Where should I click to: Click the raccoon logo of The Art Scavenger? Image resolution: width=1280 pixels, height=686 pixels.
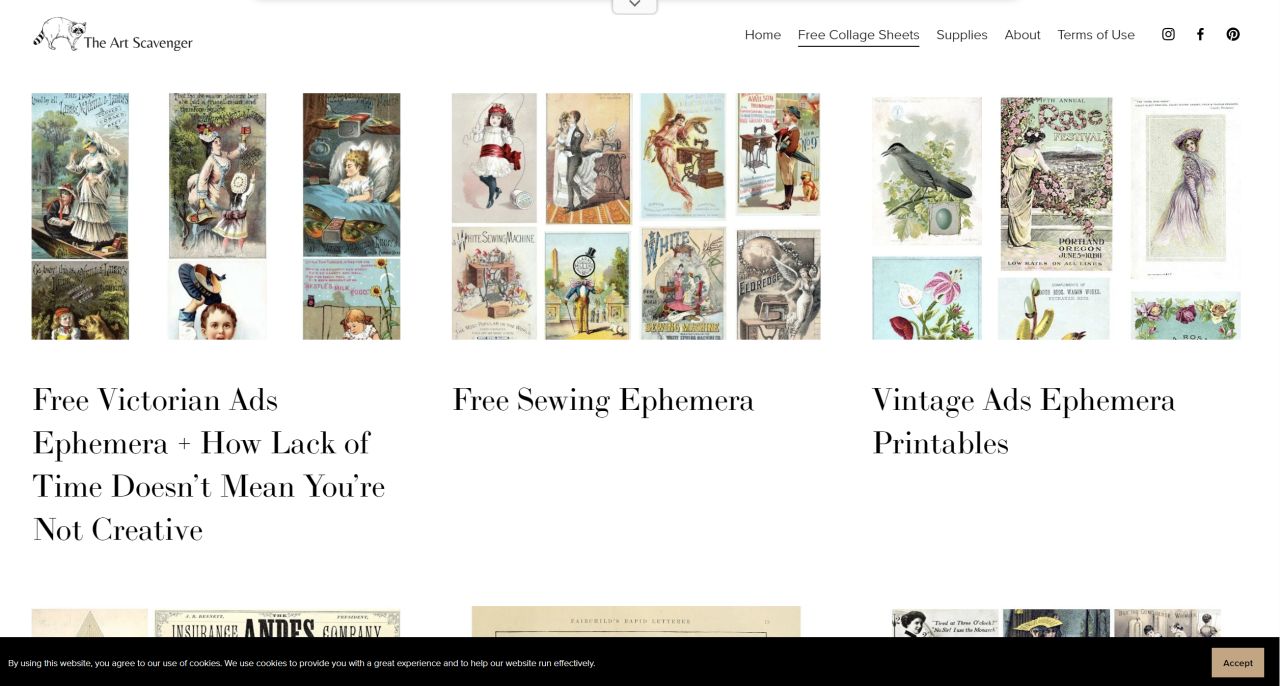[x=113, y=34]
